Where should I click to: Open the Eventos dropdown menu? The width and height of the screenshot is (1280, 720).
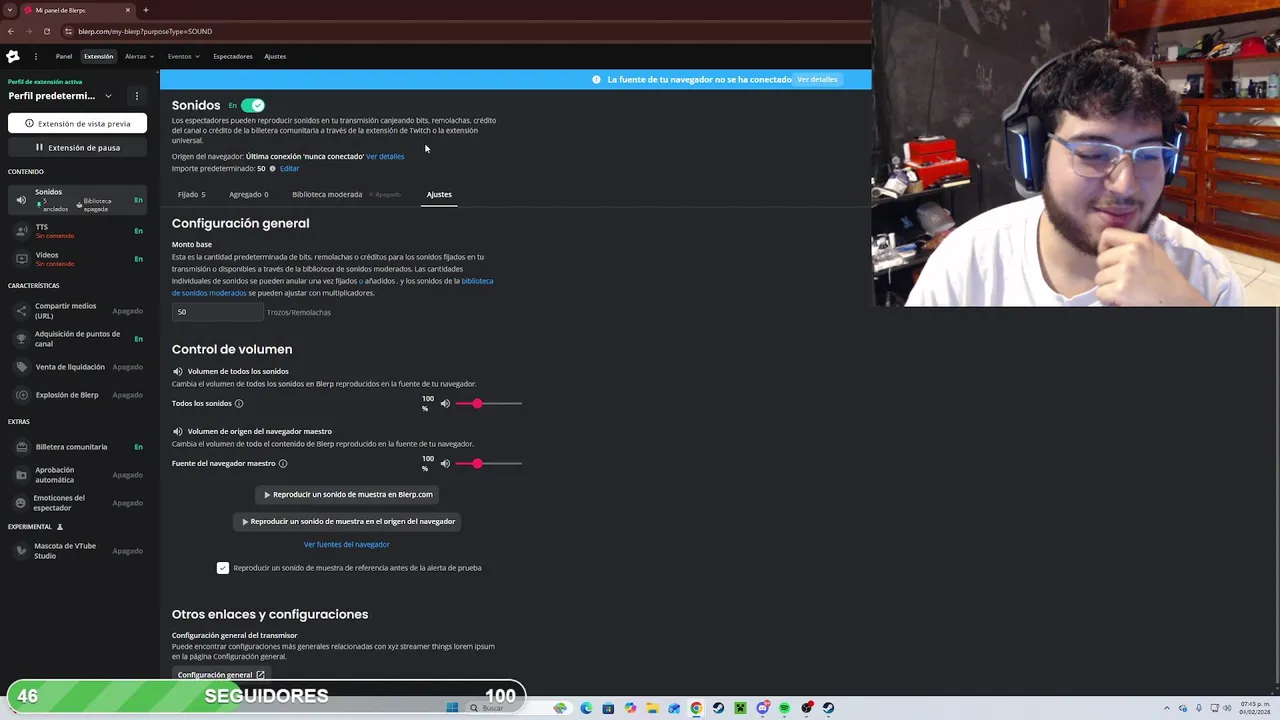[184, 56]
